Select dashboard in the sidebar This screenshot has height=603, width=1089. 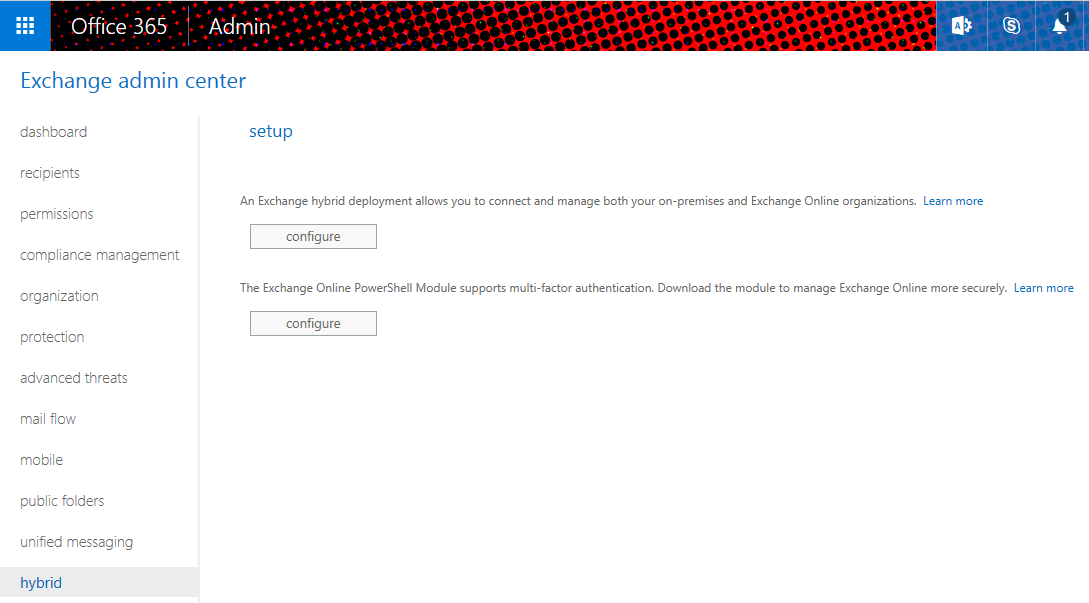[x=53, y=131]
